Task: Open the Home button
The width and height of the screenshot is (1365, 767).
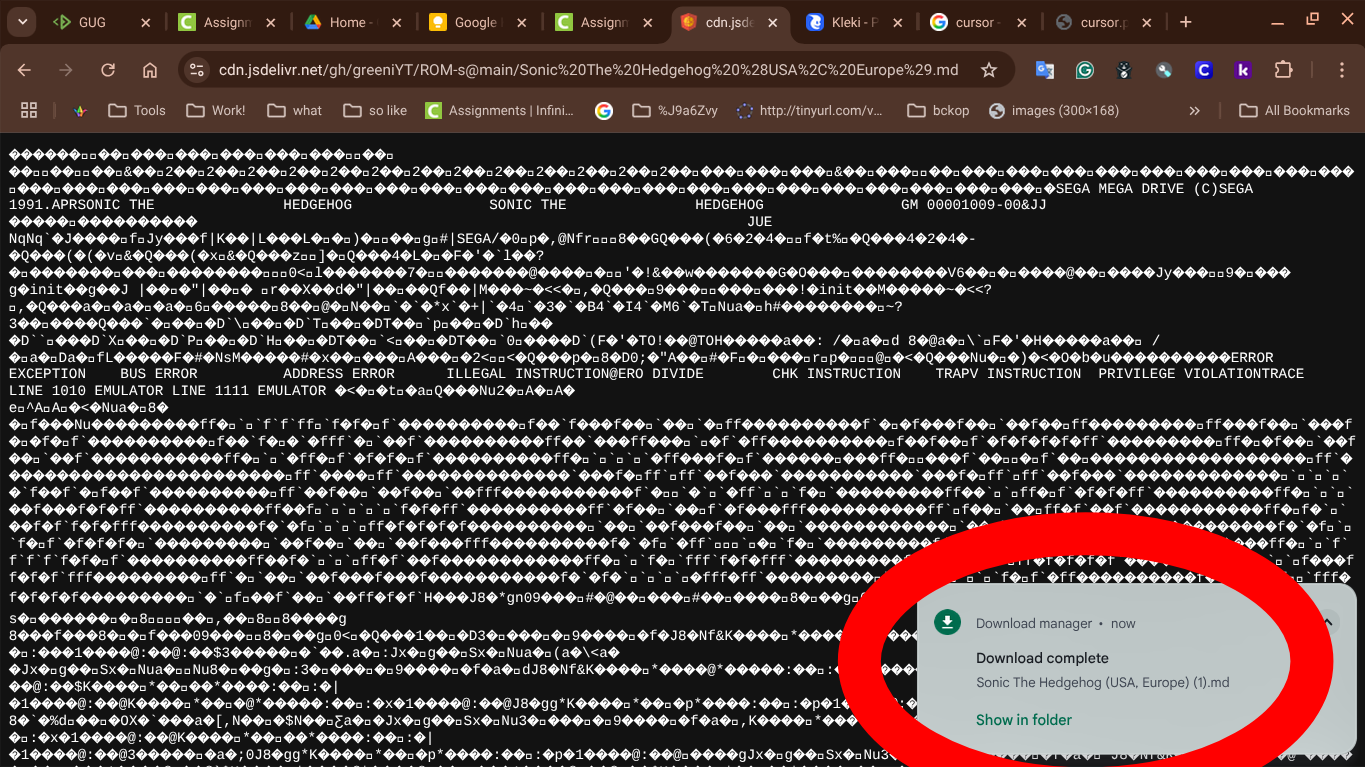Action: [150, 70]
